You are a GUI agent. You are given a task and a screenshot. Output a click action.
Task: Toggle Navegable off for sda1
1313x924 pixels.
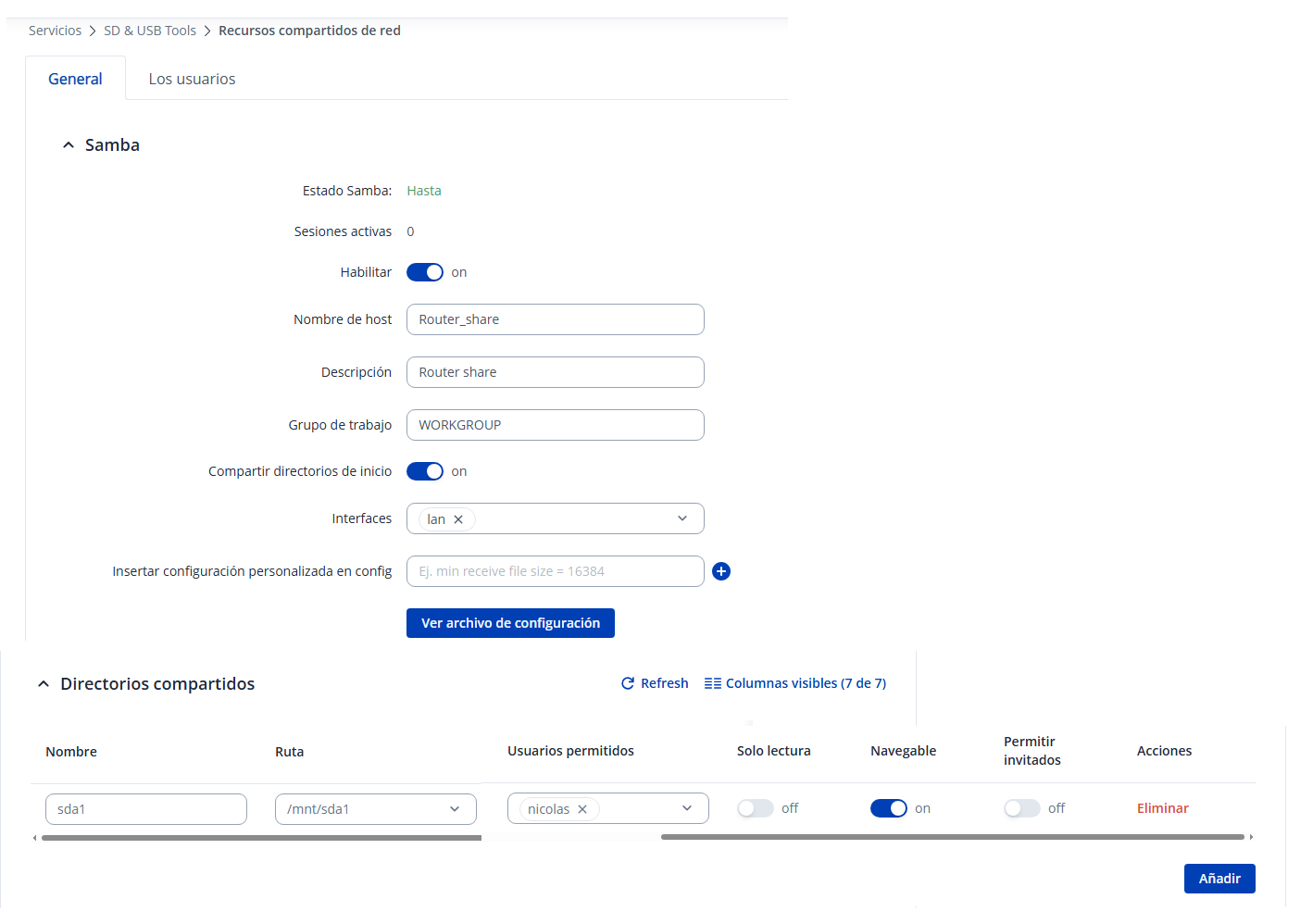pyautogui.click(x=888, y=808)
